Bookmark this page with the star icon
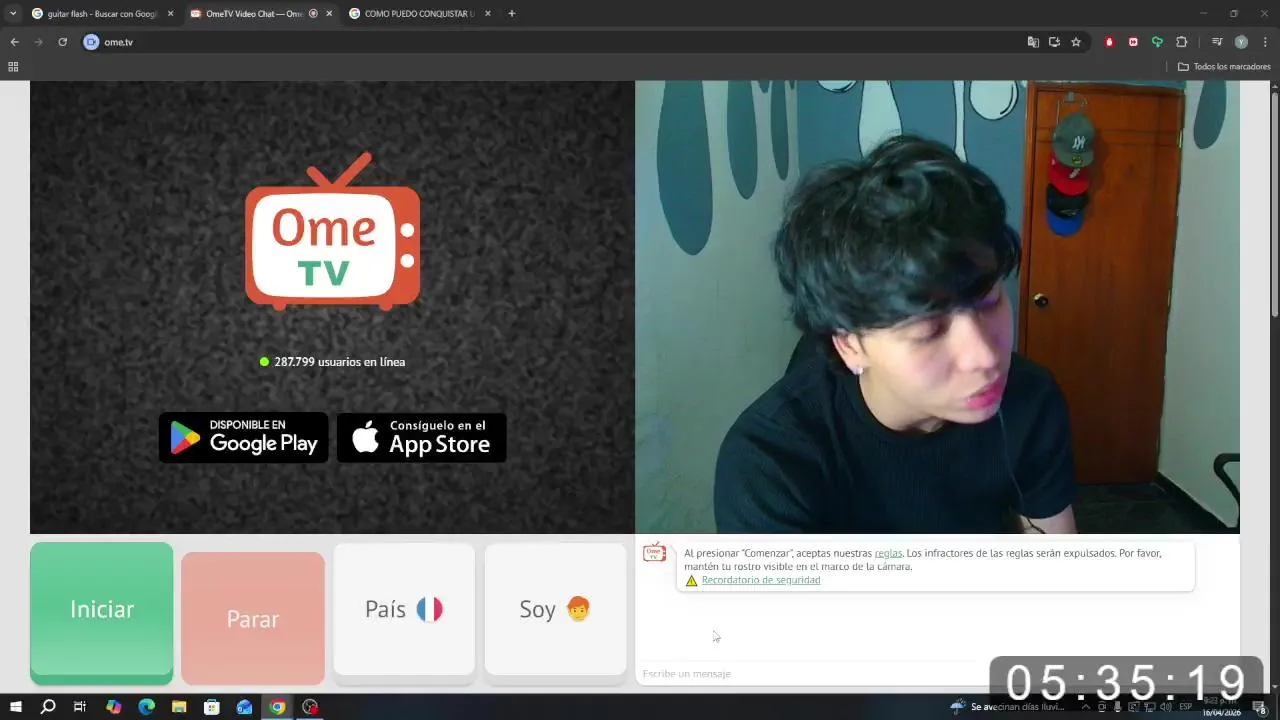Image resolution: width=1280 pixels, height=720 pixels. click(x=1076, y=42)
